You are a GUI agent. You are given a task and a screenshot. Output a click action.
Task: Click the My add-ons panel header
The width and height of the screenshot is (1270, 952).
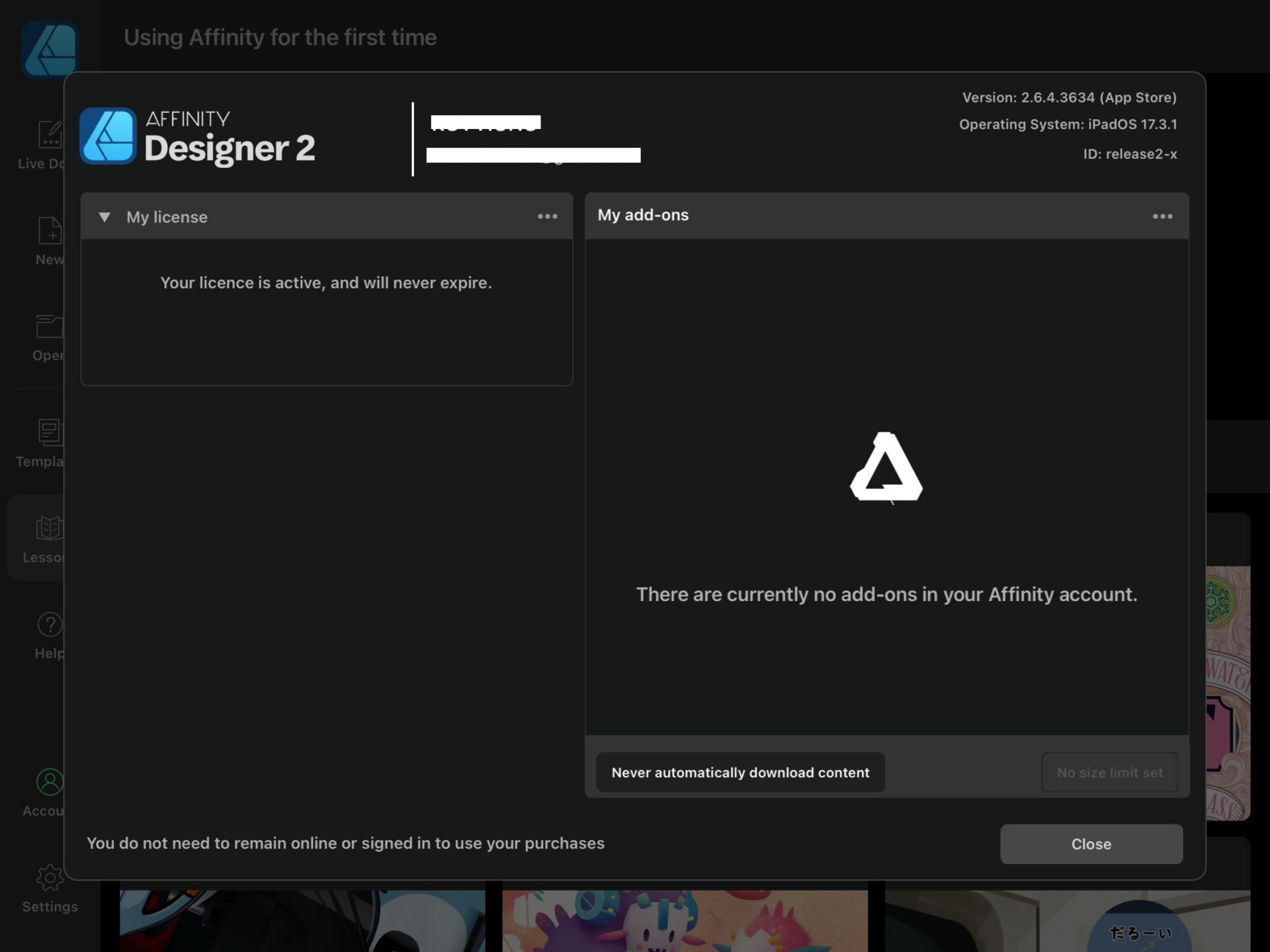643,216
